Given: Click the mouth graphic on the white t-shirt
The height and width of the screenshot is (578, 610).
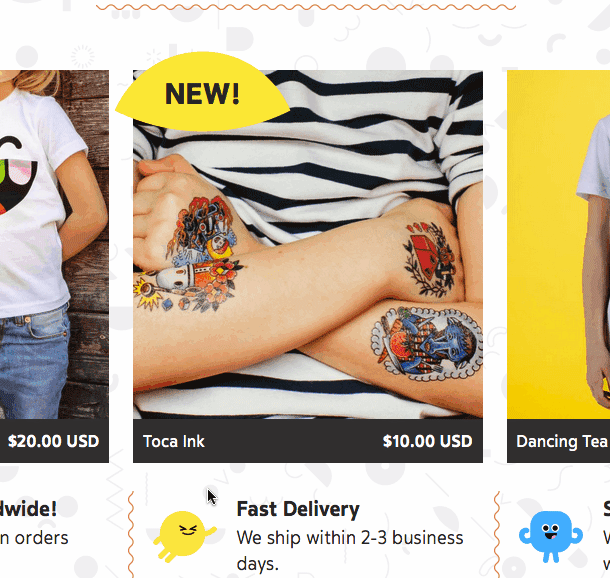Looking at the screenshot, I should [18, 177].
